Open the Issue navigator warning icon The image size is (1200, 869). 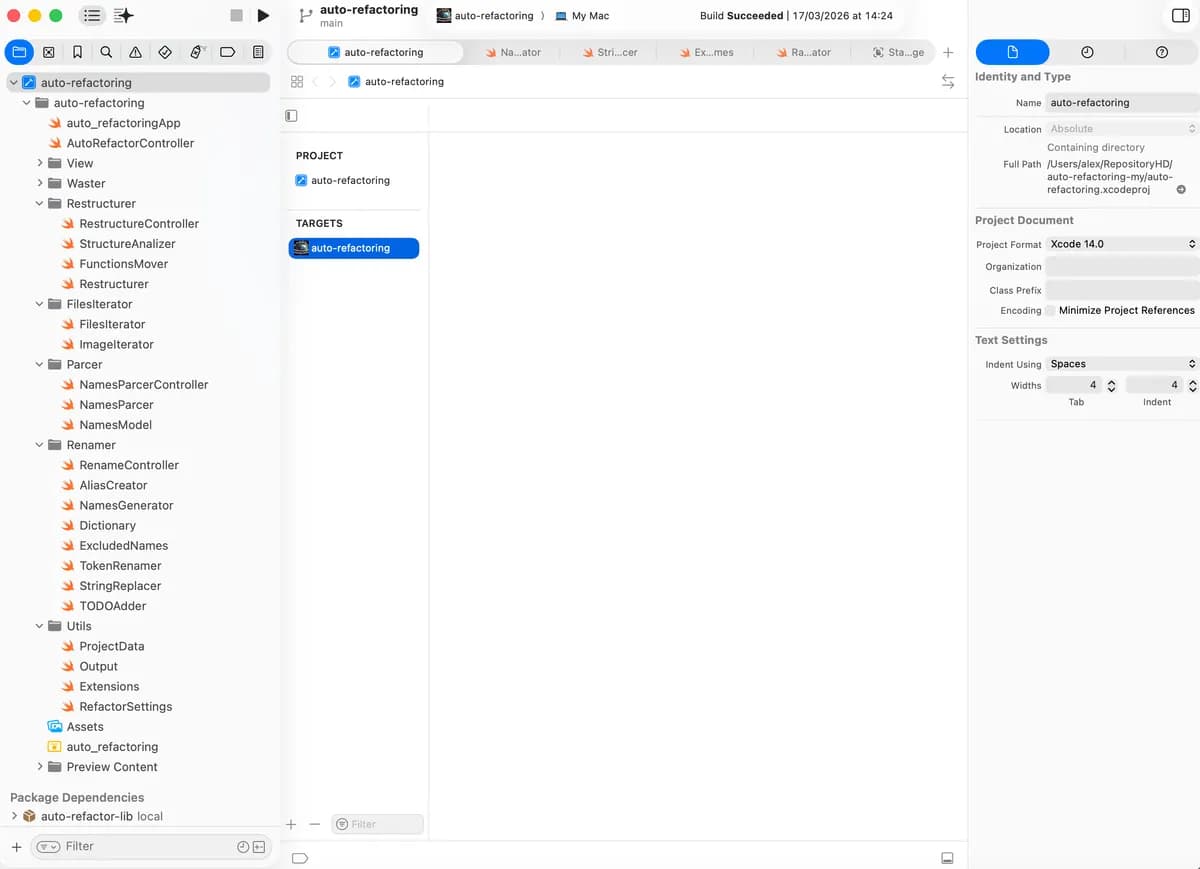(135, 52)
